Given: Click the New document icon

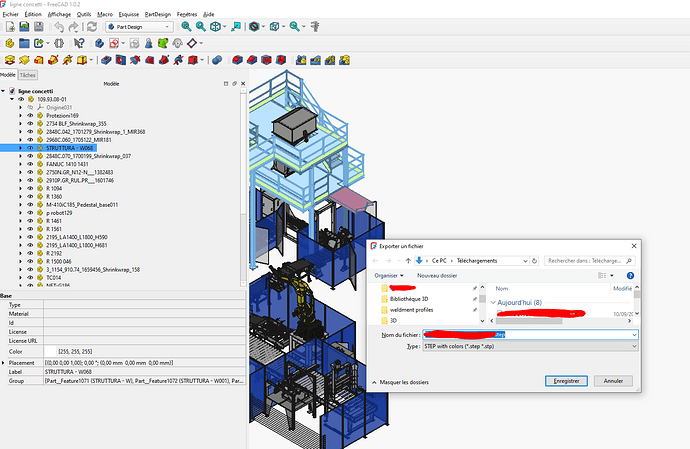Looking at the screenshot, I should tap(10, 27).
